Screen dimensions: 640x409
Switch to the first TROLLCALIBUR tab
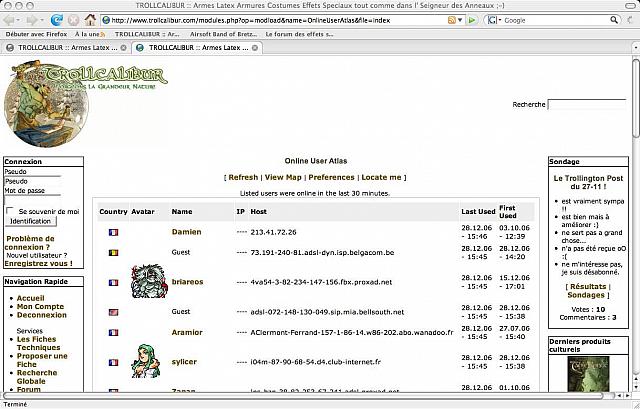click(x=65, y=48)
